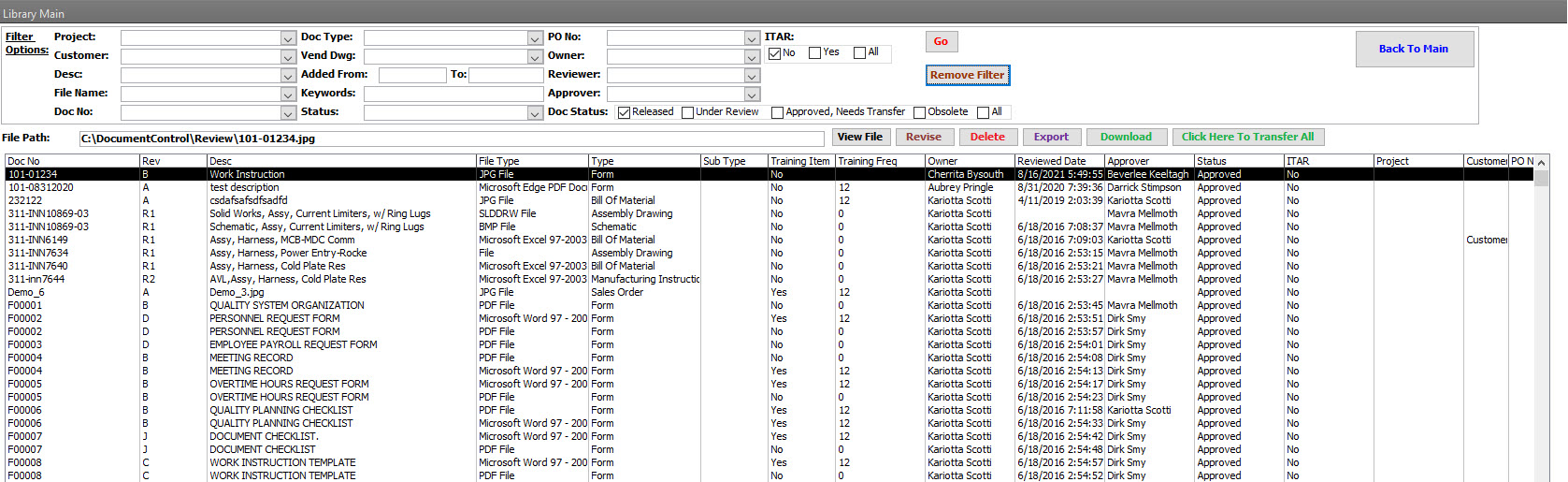Sort by the Doc No column header

[x=72, y=161]
